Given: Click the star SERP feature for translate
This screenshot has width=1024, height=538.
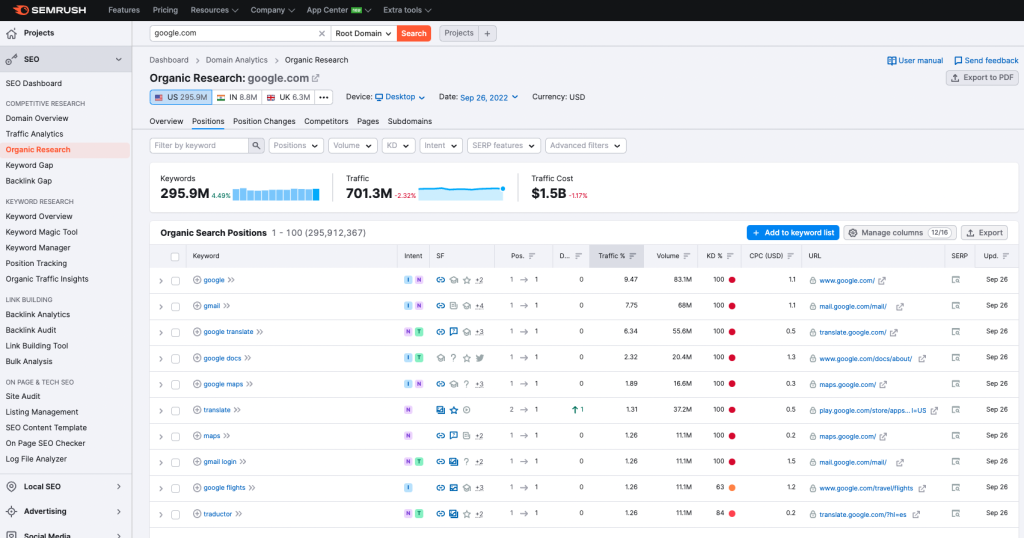Looking at the screenshot, I should [453, 410].
